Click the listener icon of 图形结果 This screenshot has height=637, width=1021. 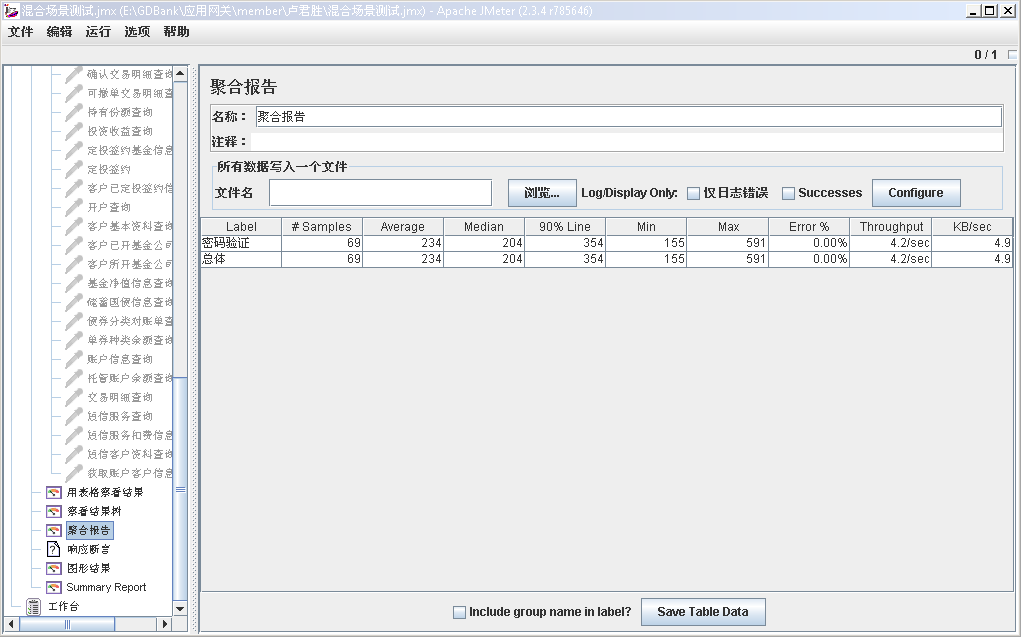[x=54, y=568]
